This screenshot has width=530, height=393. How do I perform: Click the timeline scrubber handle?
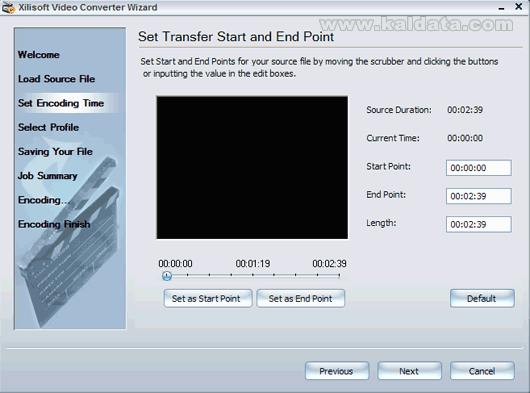pyautogui.click(x=167, y=276)
